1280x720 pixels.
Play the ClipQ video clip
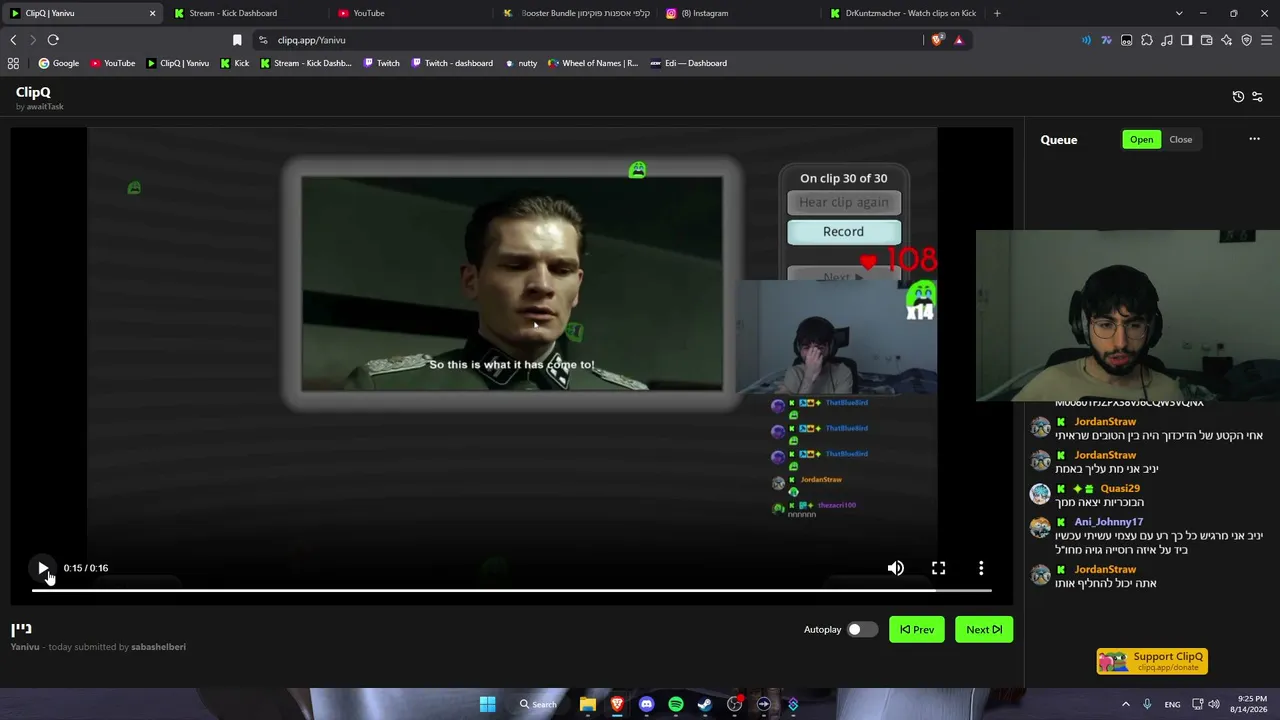43,568
